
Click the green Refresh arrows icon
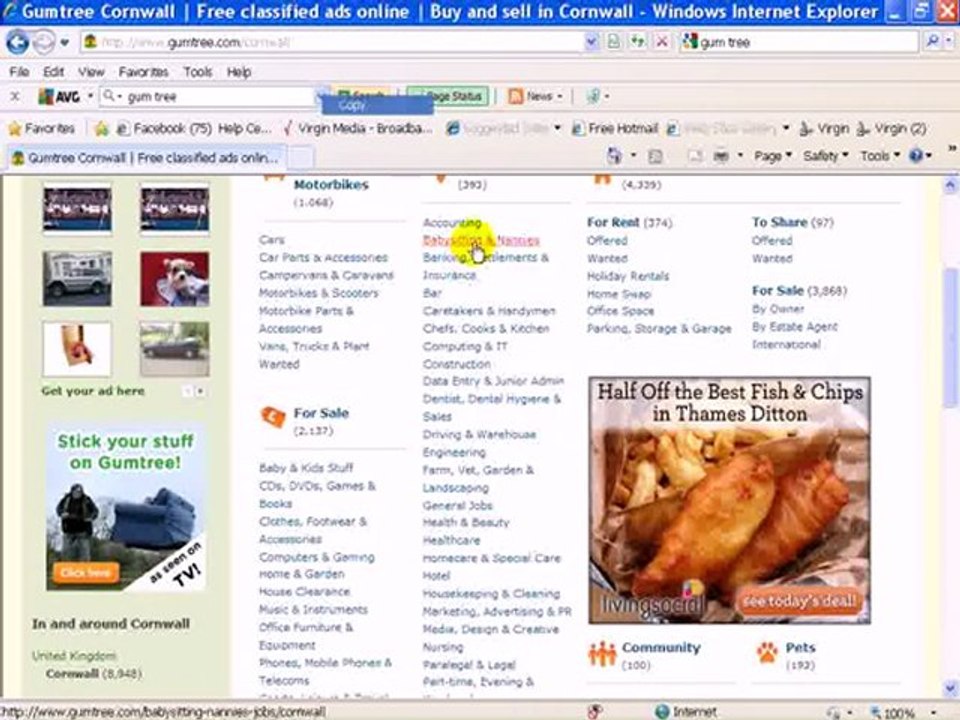pyautogui.click(x=638, y=42)
